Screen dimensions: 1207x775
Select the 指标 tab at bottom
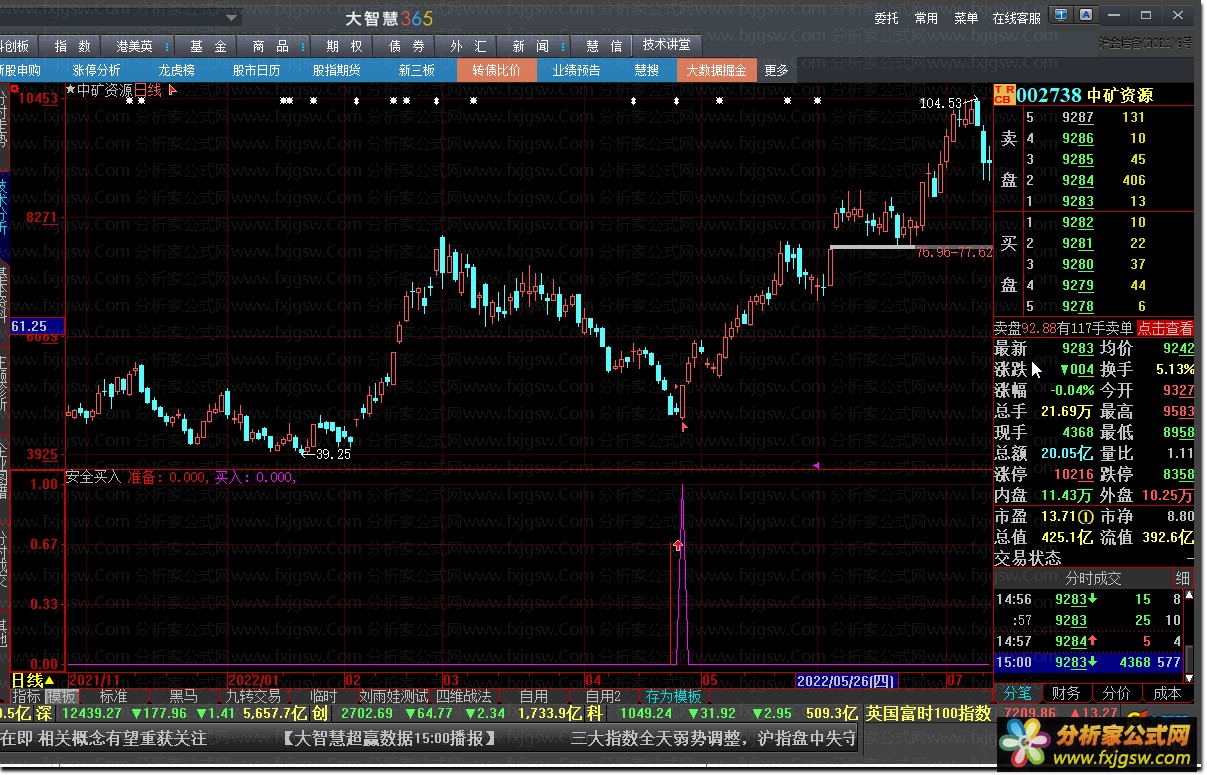click(x=27, y=696)
